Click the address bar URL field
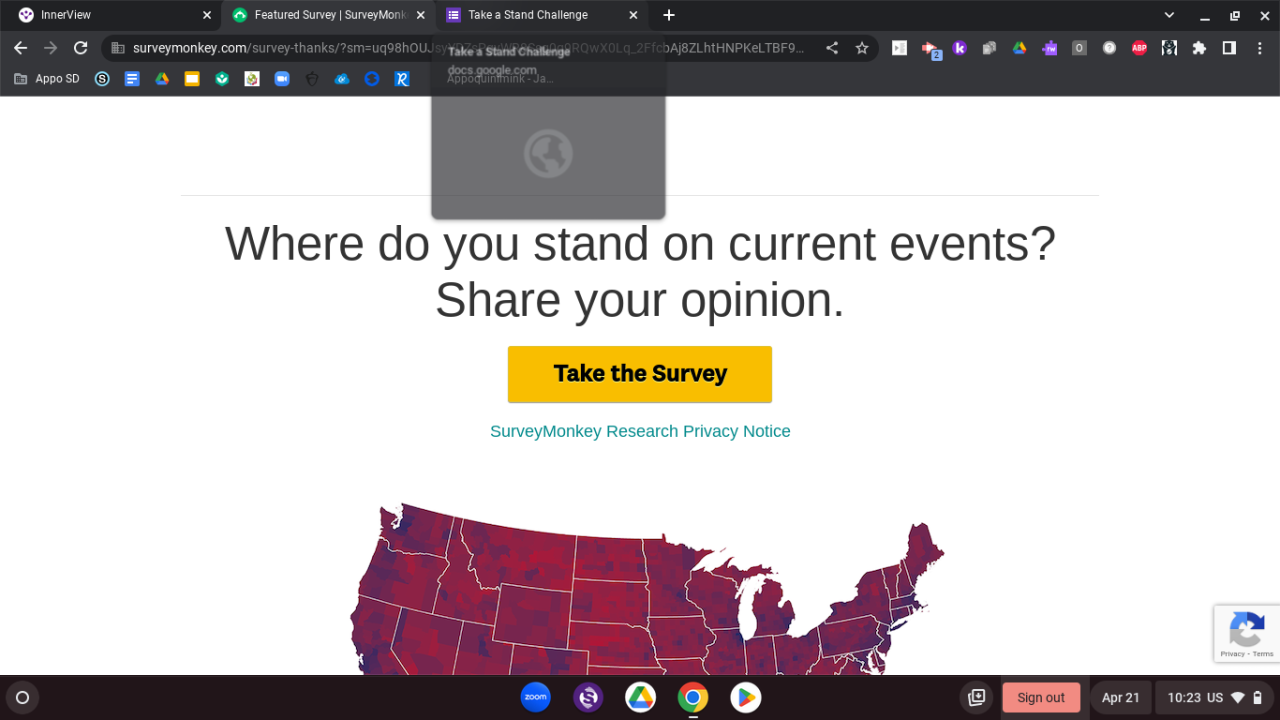1280x720 pixels. (468, 48)
